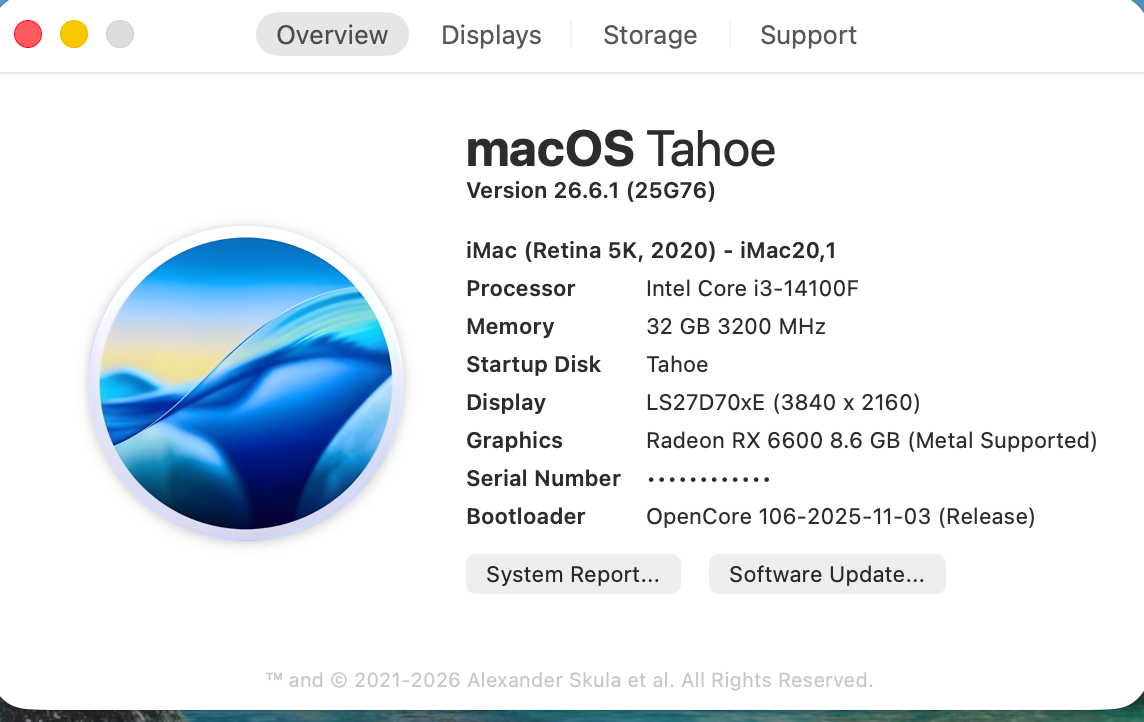Minimize window with the yellow button

point(74,34)
